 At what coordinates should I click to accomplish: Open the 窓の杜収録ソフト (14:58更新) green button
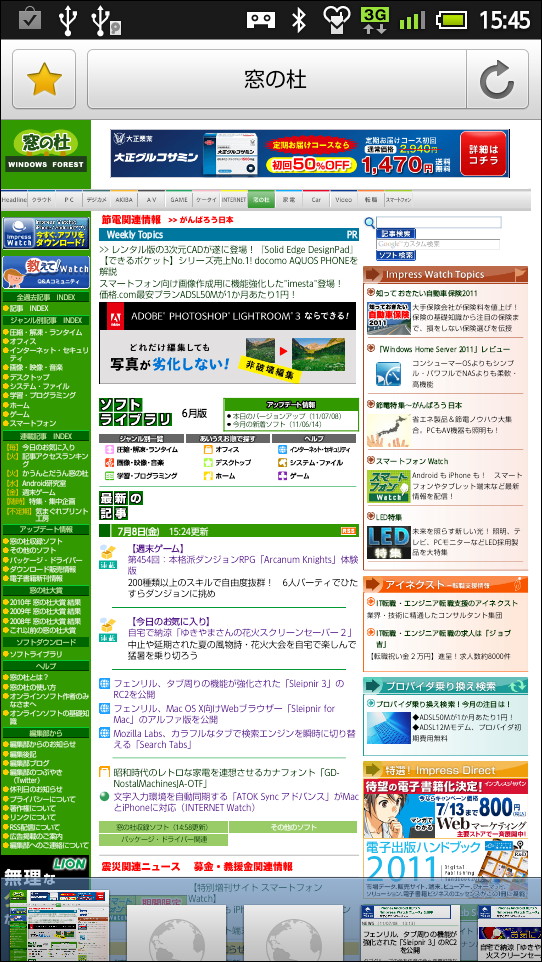[x=163, y=827]
